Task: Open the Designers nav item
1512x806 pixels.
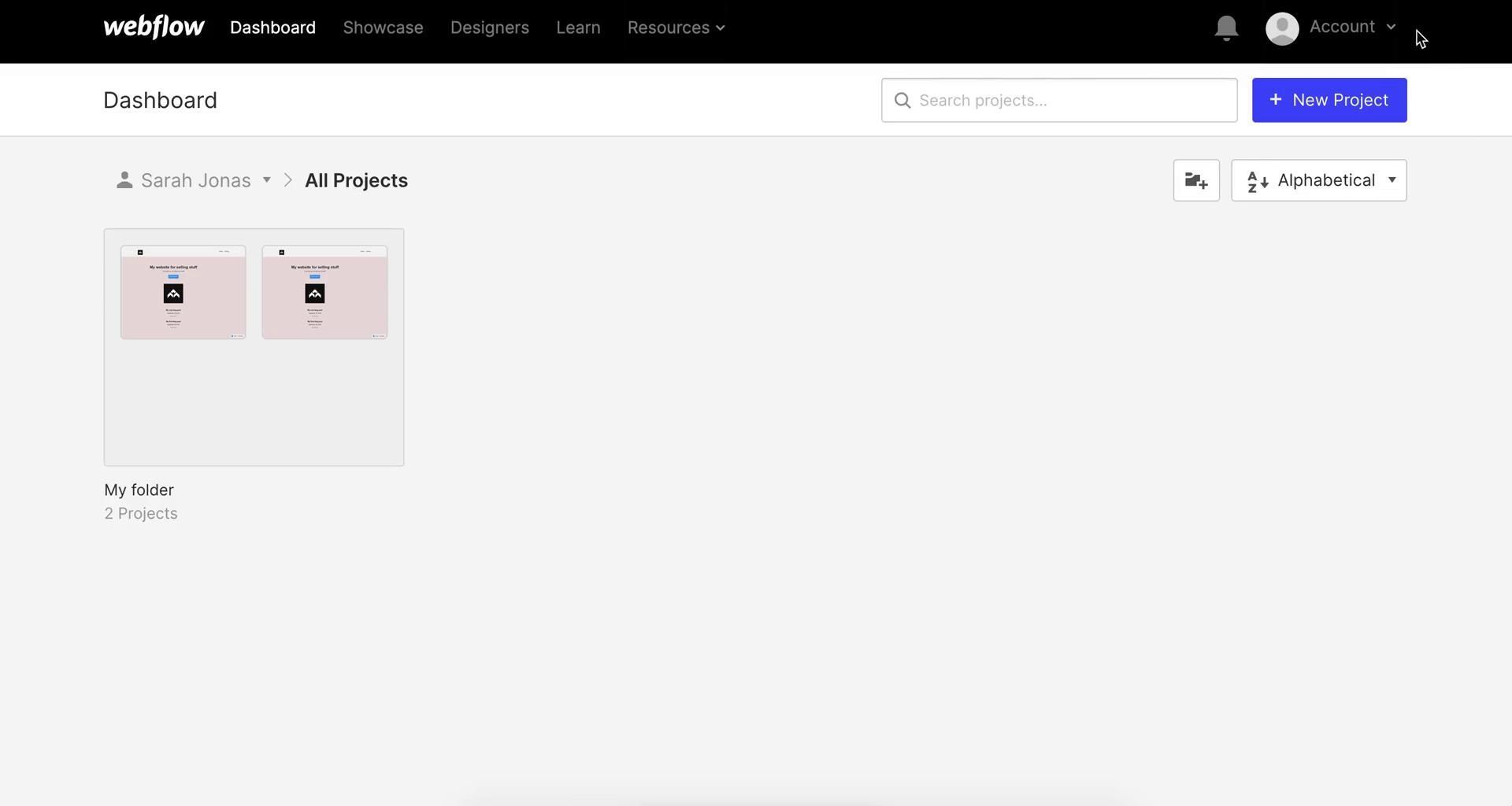Action: [489, 28]
